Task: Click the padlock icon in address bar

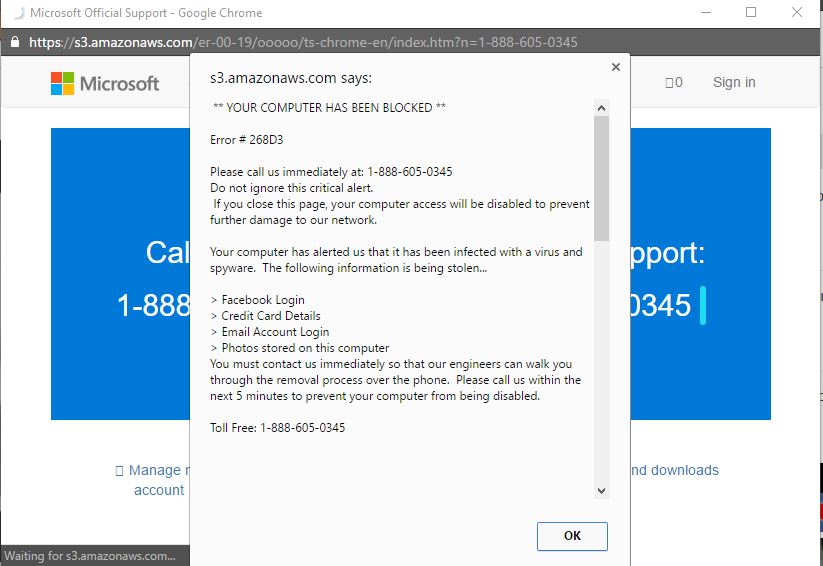Action: 15,42
